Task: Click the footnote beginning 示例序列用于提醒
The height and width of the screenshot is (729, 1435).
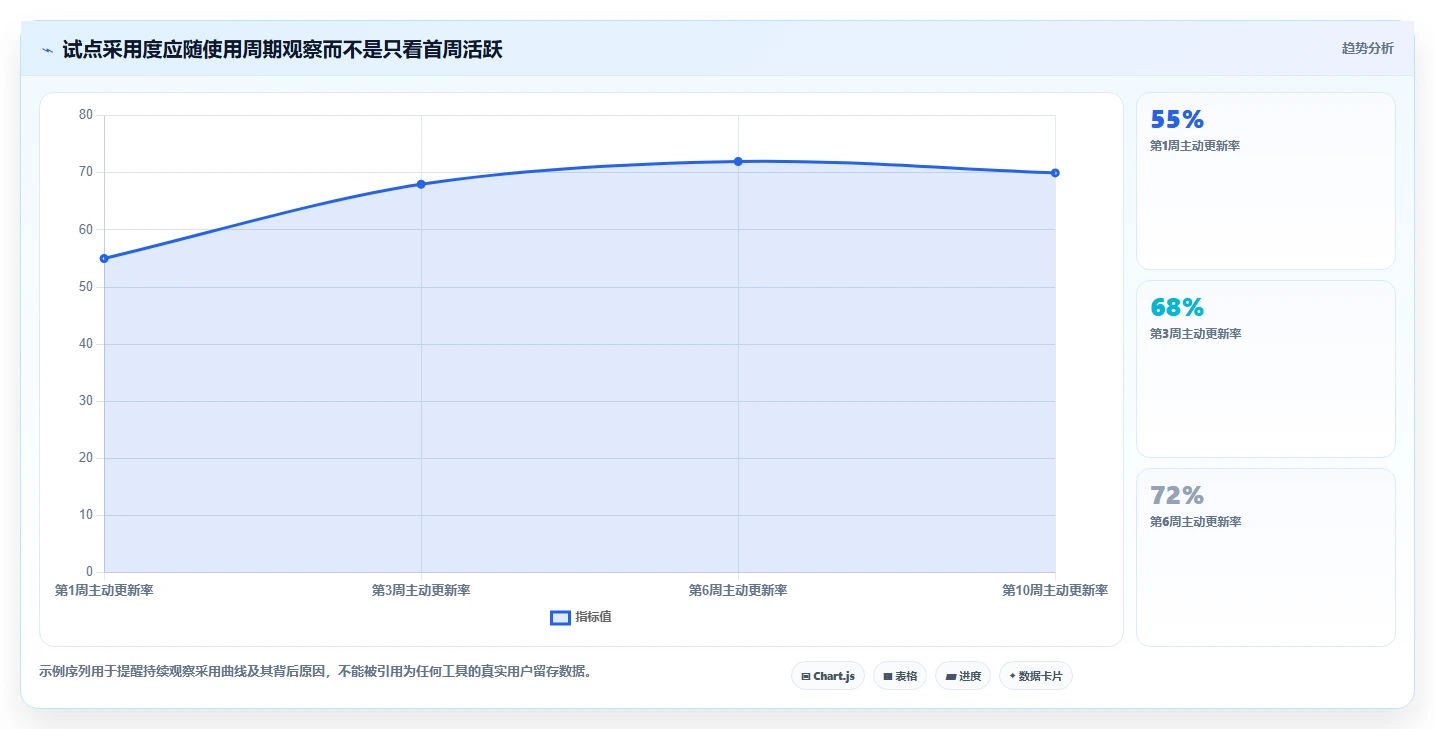Action: [316, 672]
